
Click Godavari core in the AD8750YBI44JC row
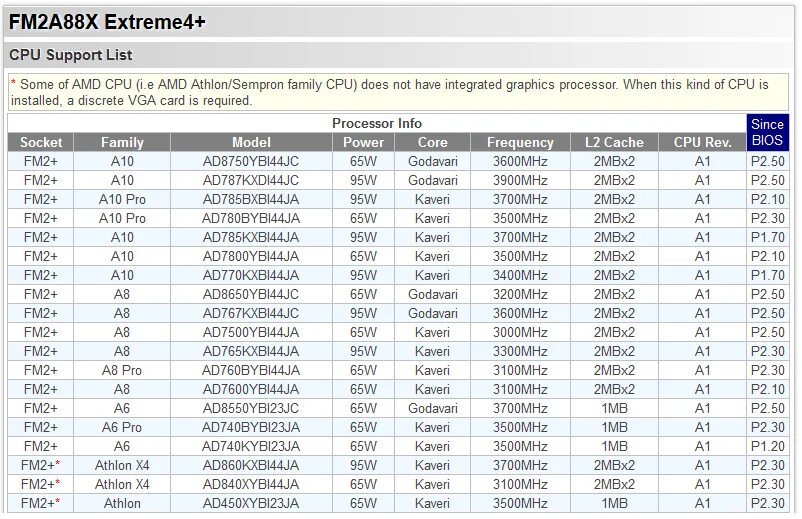(433, 162)
